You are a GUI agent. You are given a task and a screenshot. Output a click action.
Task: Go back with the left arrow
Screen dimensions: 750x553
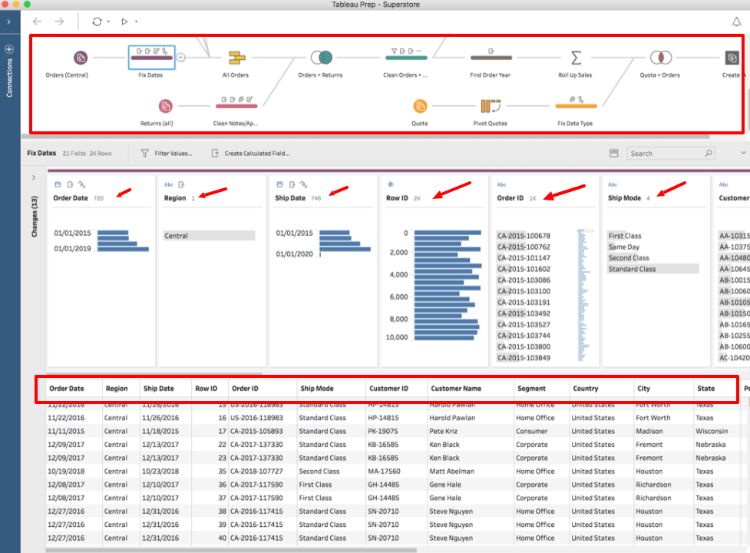37,22
